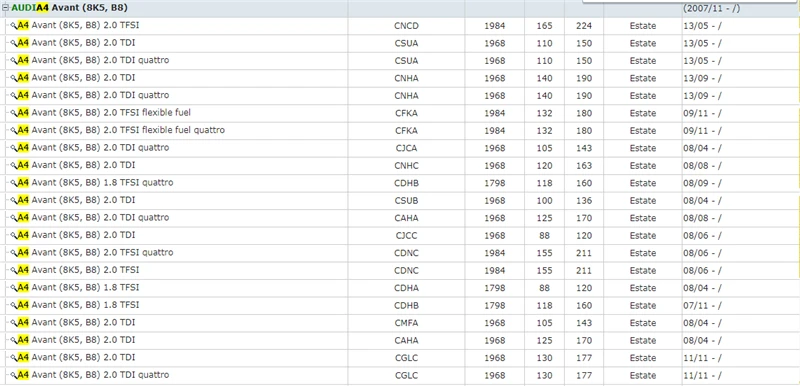The width and height of the screenshot is (800, 386).
Task: Click the 224 horsepower value
Action: [x=584, y=26]
